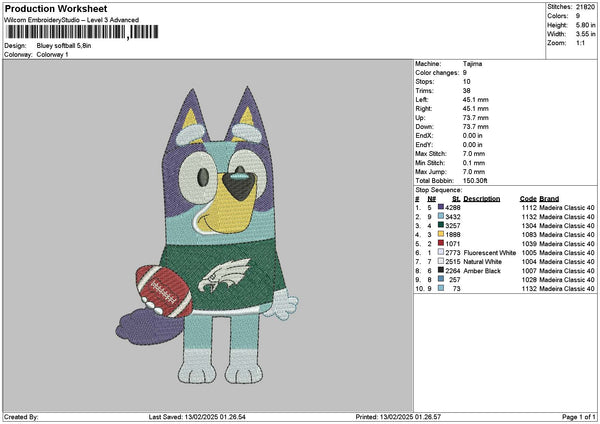Click the 'Printed' timestamp in the footer
Viewport: 600px width, 424px height.
(398, 417)
